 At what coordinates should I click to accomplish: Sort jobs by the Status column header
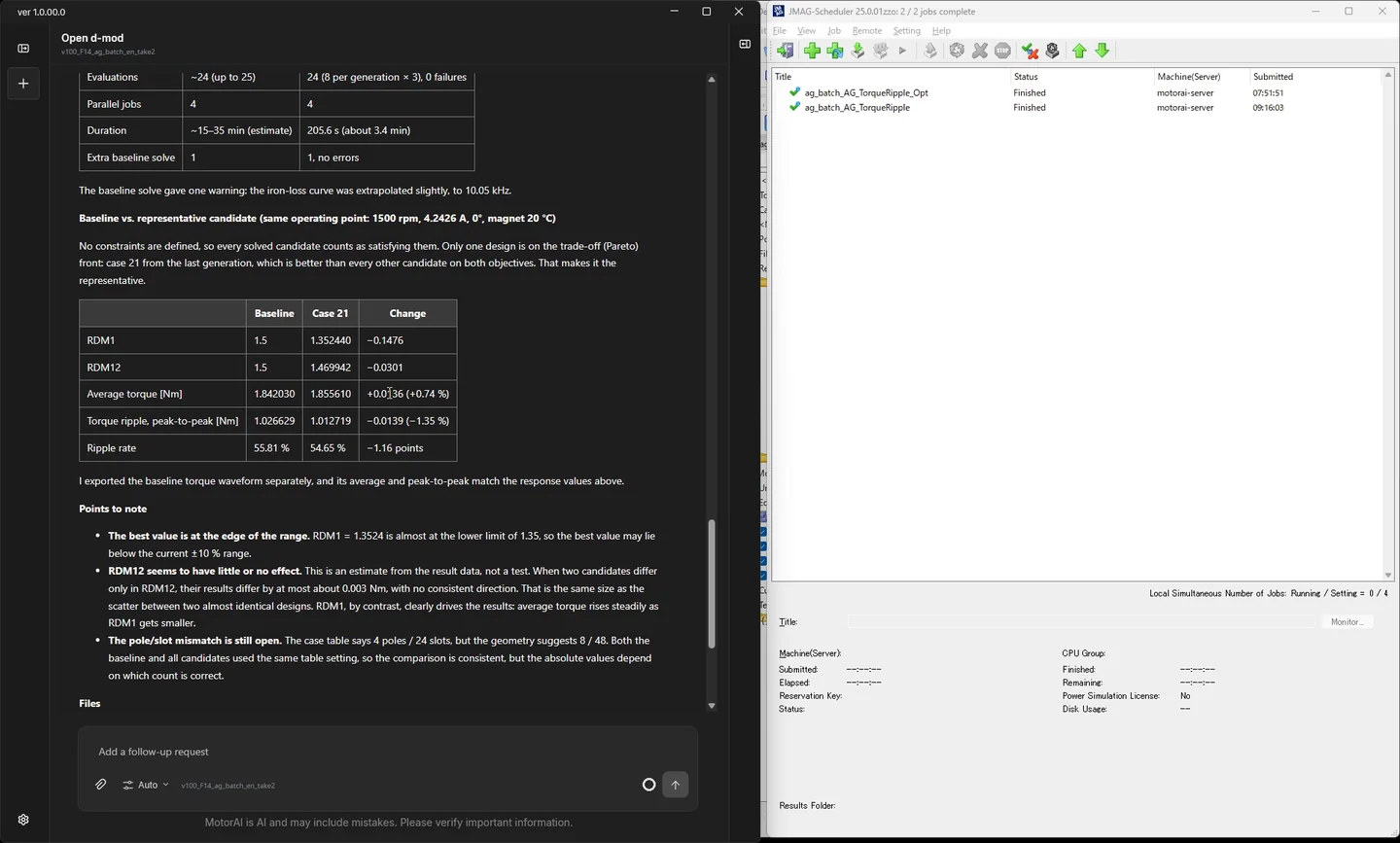1082,77
